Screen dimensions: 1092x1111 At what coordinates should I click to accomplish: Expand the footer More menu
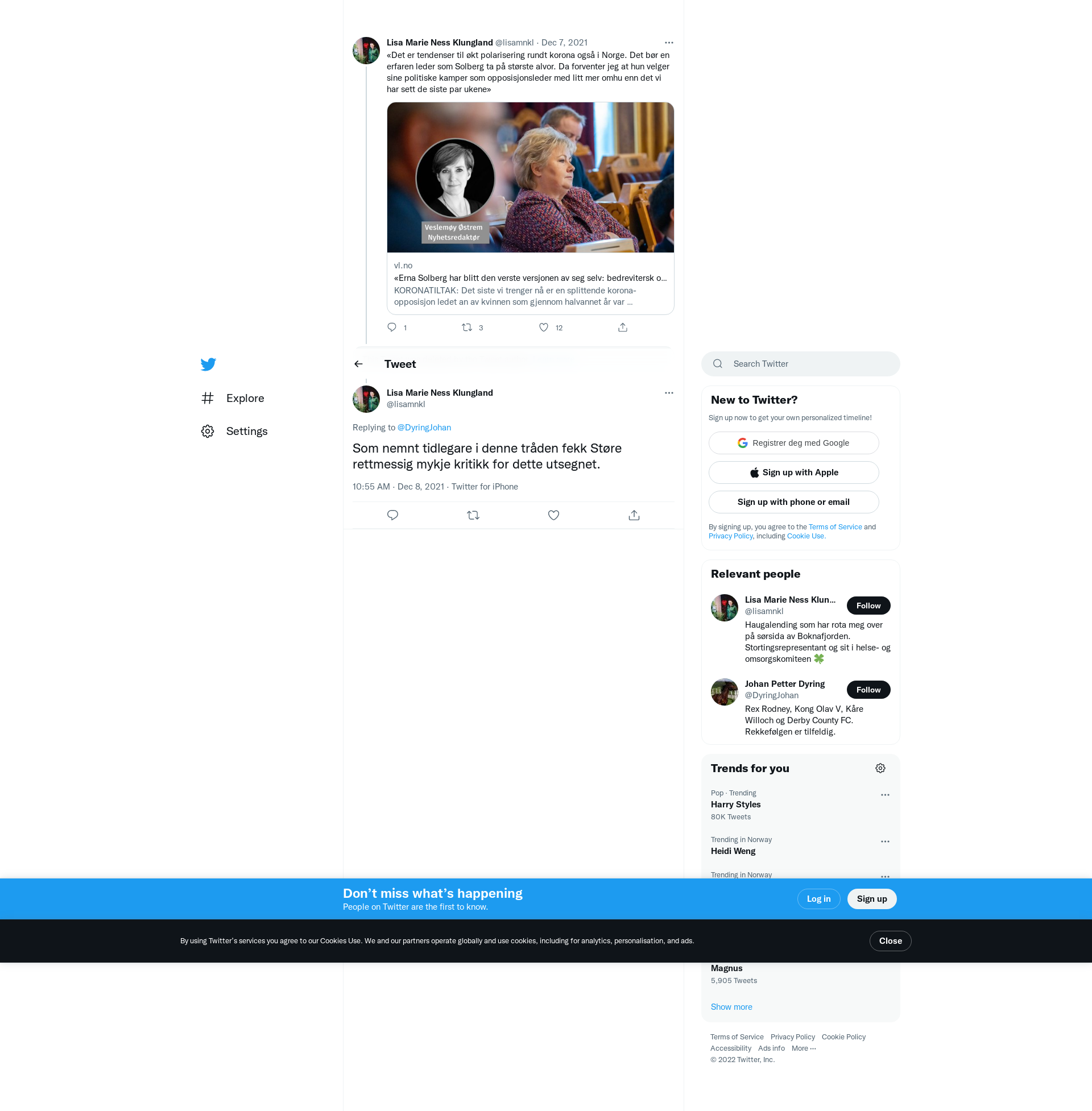coord(804,1048)
